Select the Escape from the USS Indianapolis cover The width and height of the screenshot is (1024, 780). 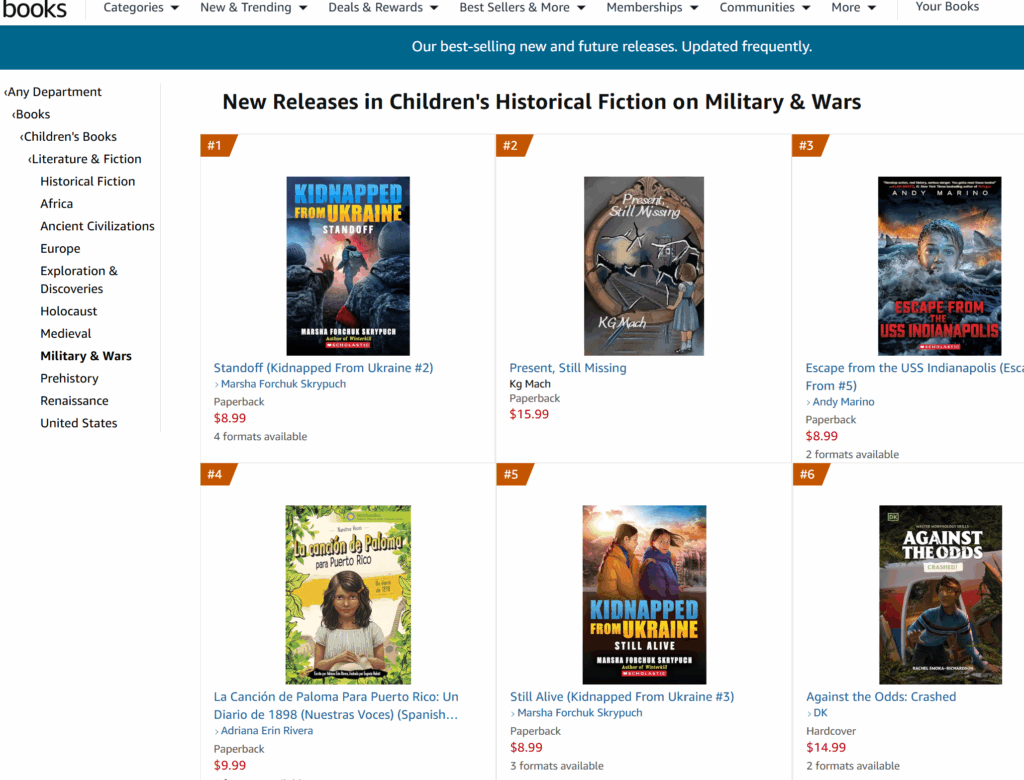tap(939, 266)
